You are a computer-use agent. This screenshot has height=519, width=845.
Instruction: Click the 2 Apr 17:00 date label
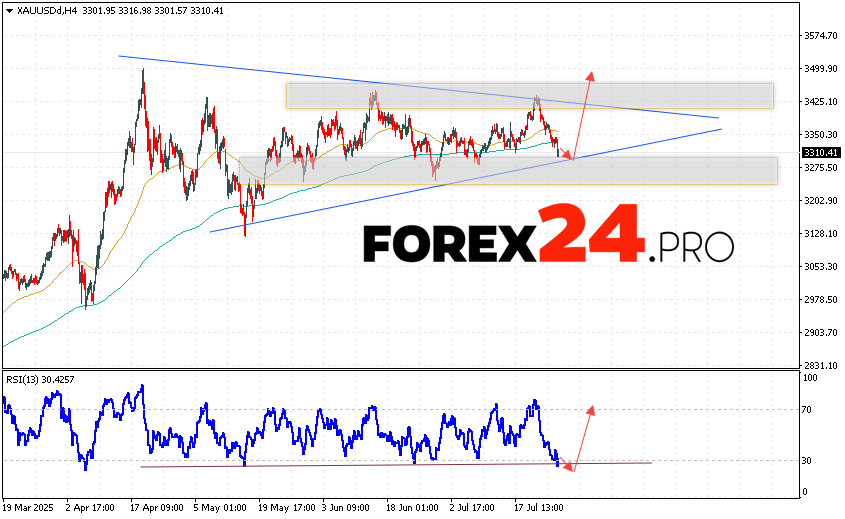point(90,508)
